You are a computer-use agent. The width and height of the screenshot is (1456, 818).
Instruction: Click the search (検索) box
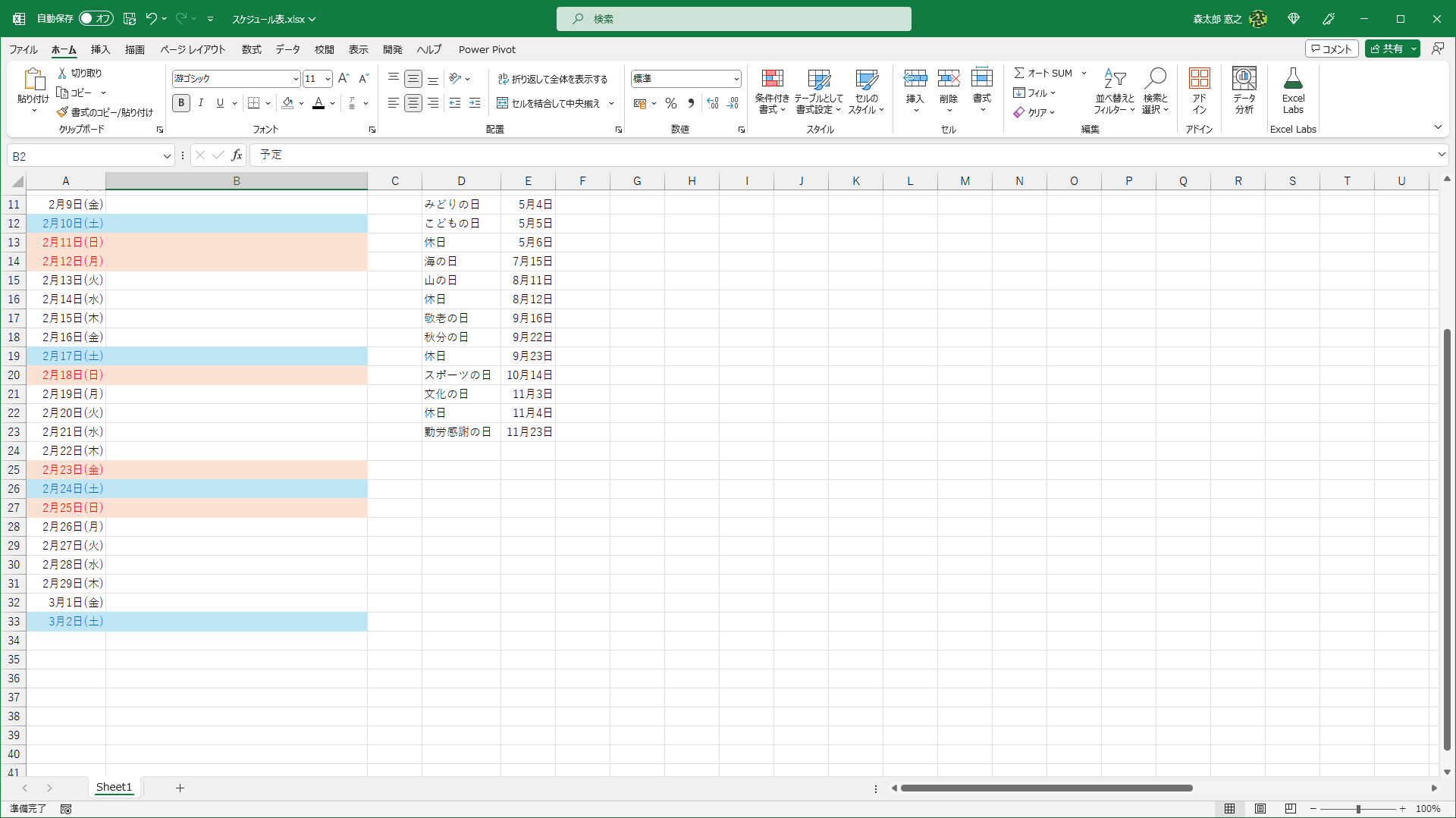click(x=733, y=19)
